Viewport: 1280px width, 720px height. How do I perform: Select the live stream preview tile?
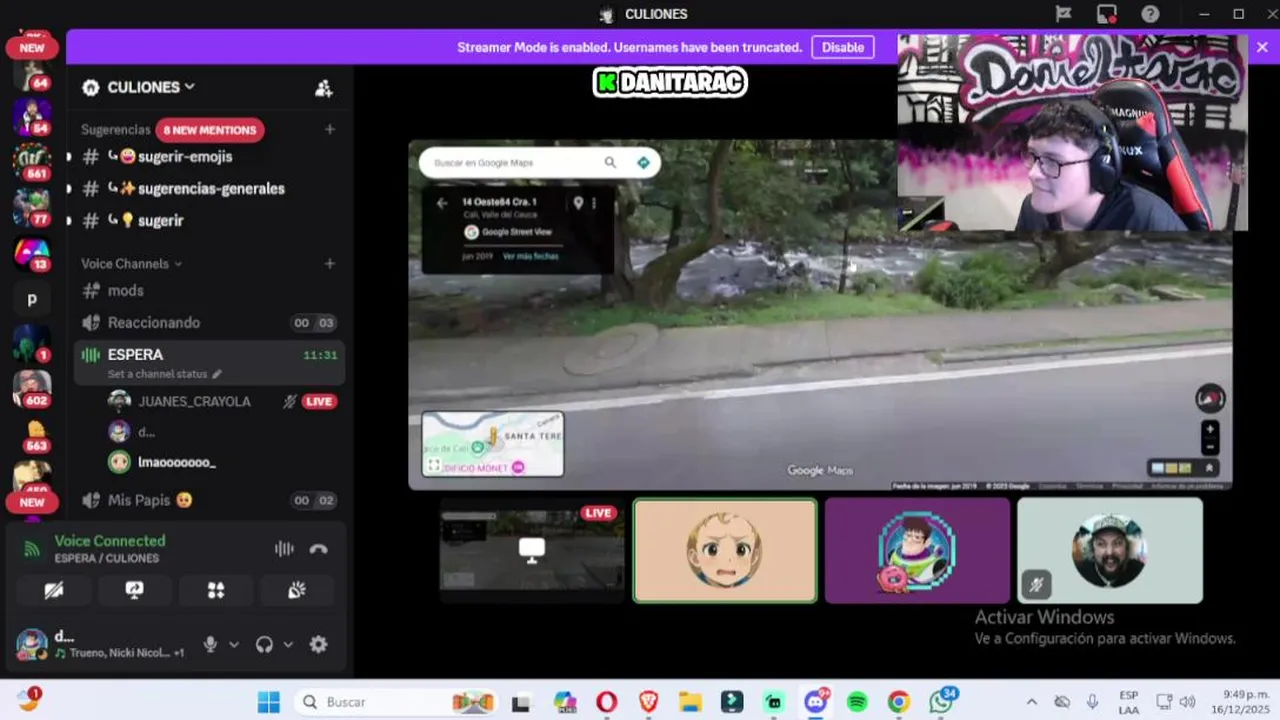tap(532, 551)
